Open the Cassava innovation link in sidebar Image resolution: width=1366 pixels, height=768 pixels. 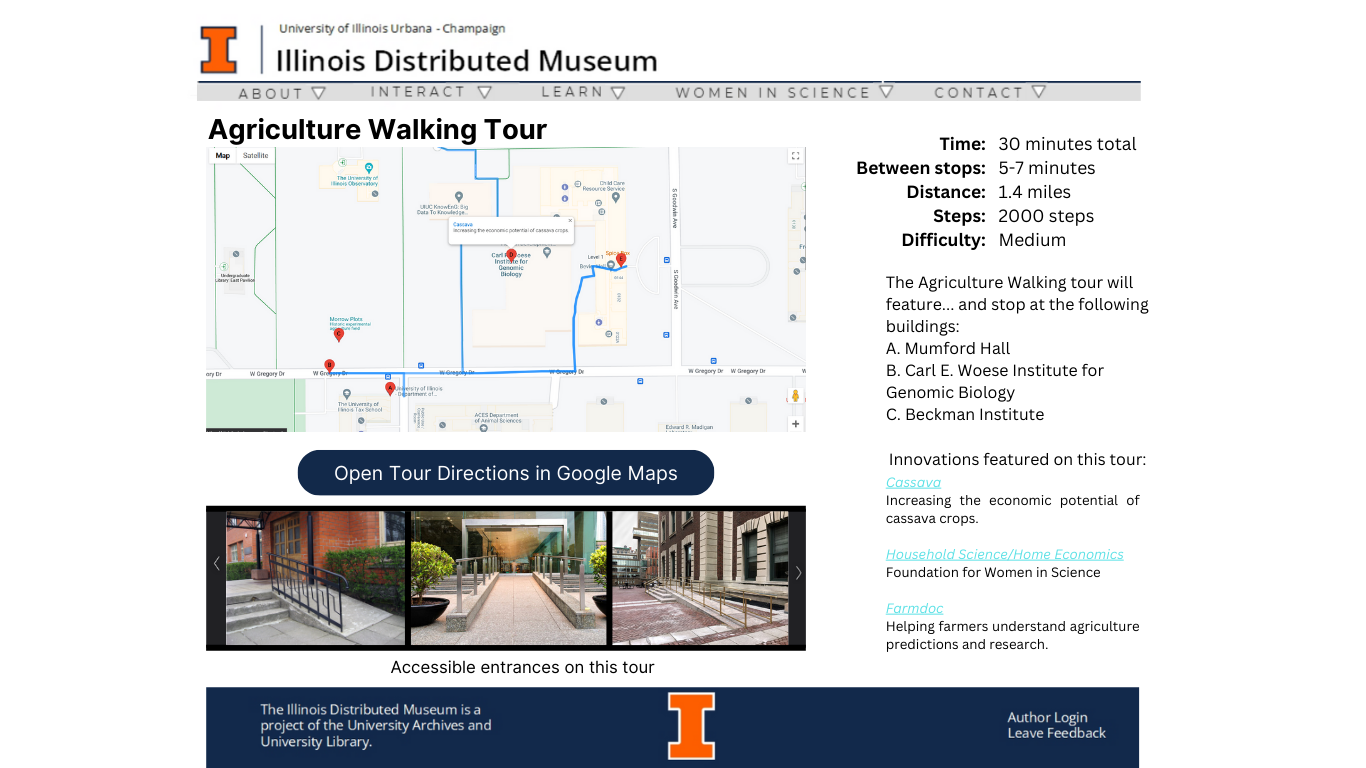point(913,483)
